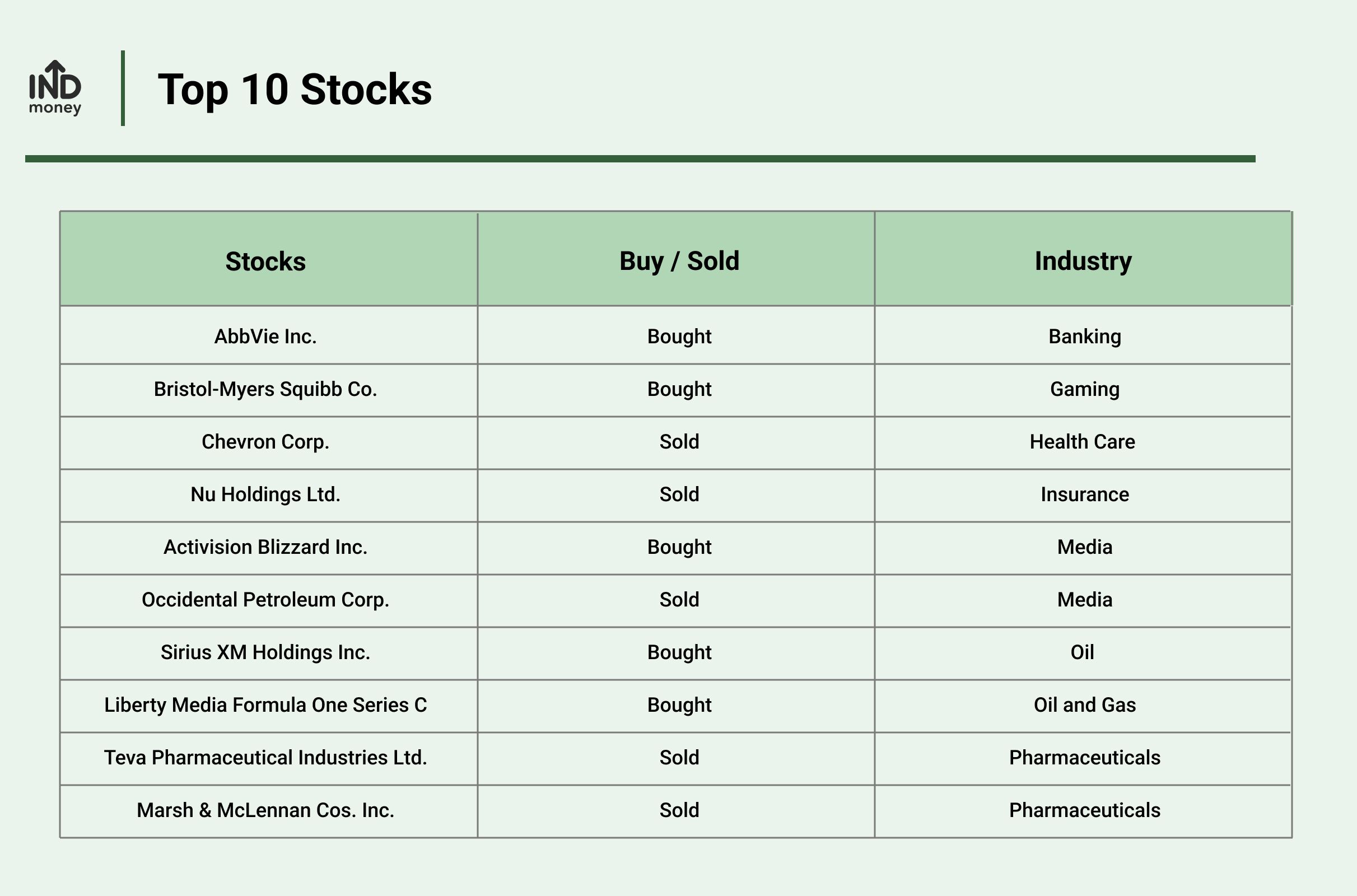This screenshot has height=896, width=1357.
Task: Click Occidental Petroleum Corp. cell
Action: pos(265,599)
